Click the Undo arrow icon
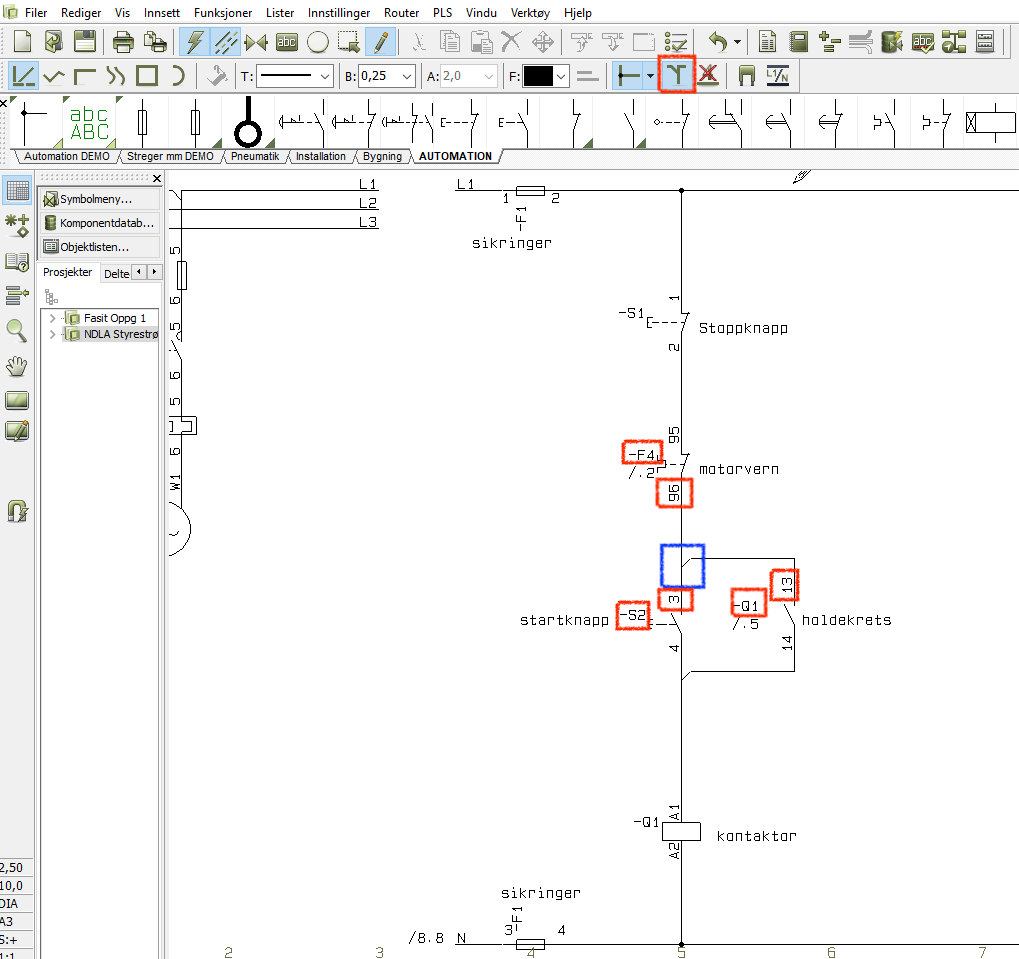This screenshot has width=1019, height=959. tap(717, 42)
